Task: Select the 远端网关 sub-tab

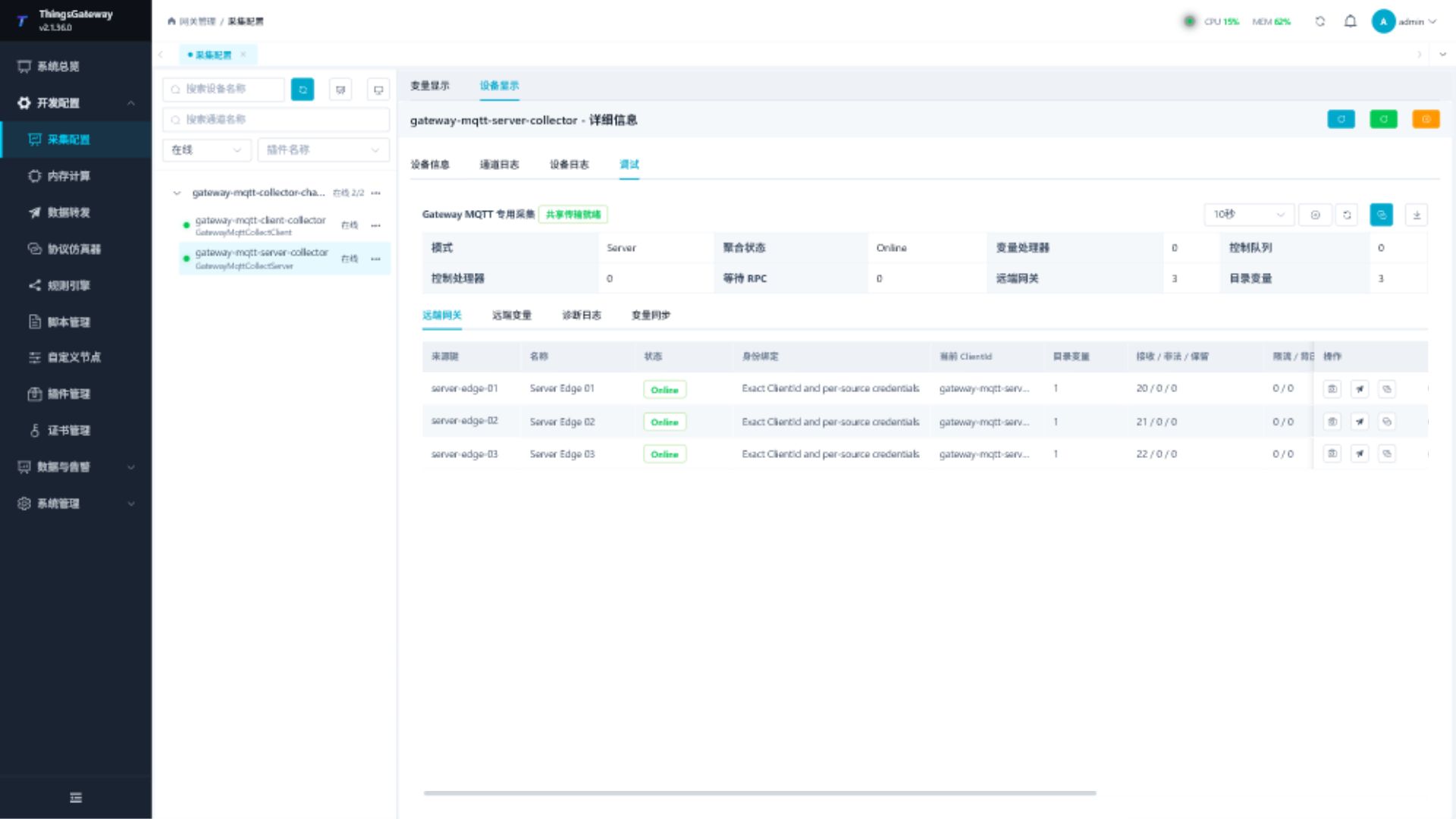Action: (442, 315)
